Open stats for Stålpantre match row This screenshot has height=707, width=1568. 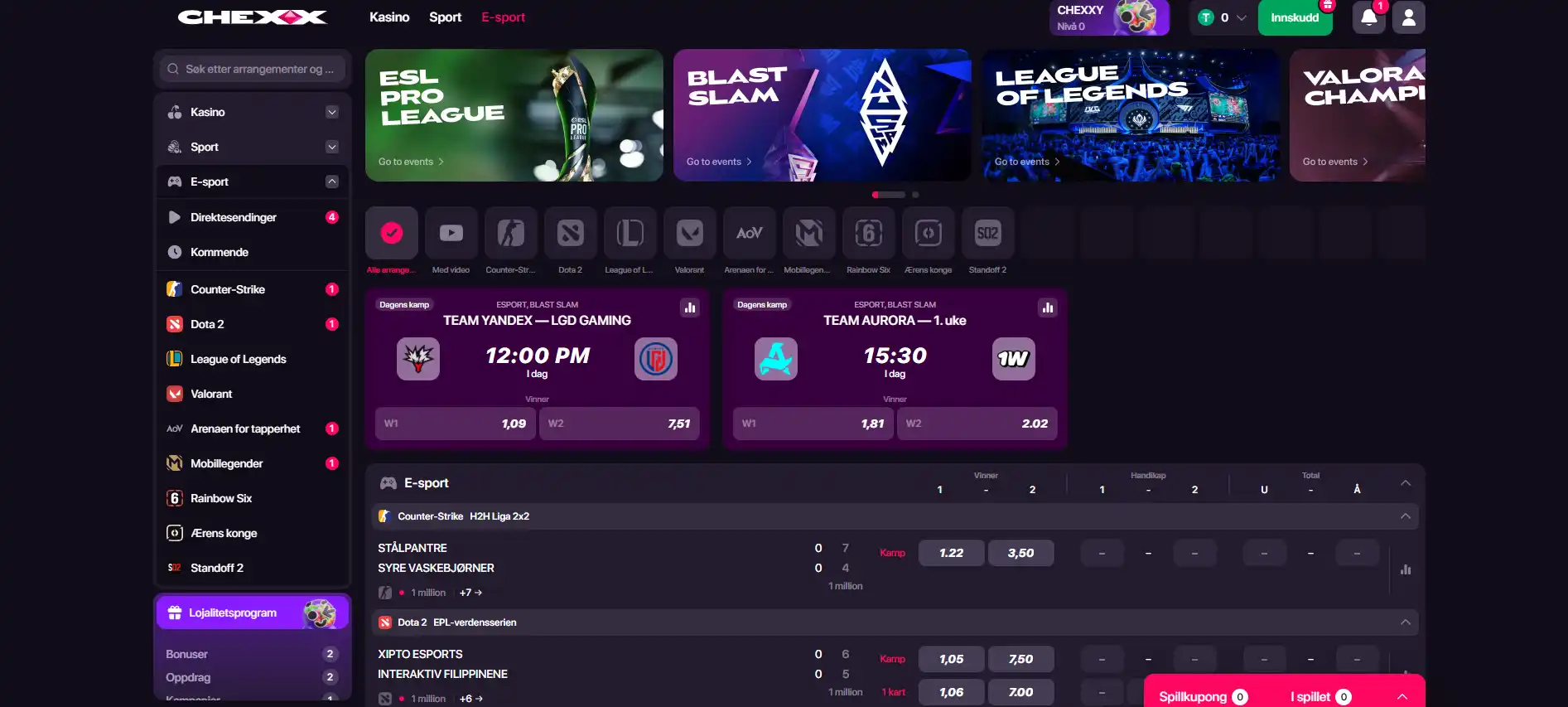[1406, 569]
